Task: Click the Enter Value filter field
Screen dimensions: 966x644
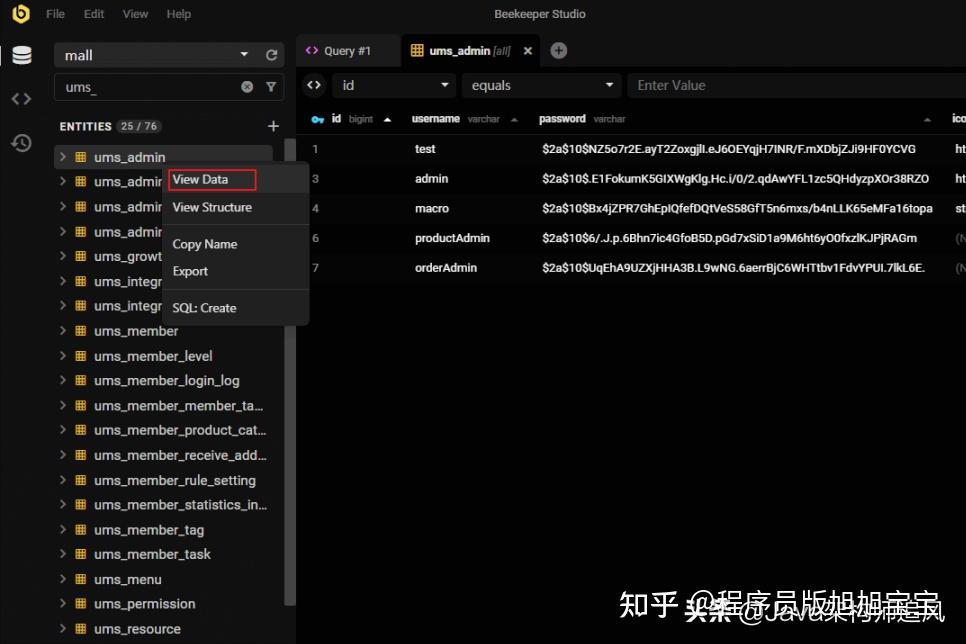Action: coord(797,85)
